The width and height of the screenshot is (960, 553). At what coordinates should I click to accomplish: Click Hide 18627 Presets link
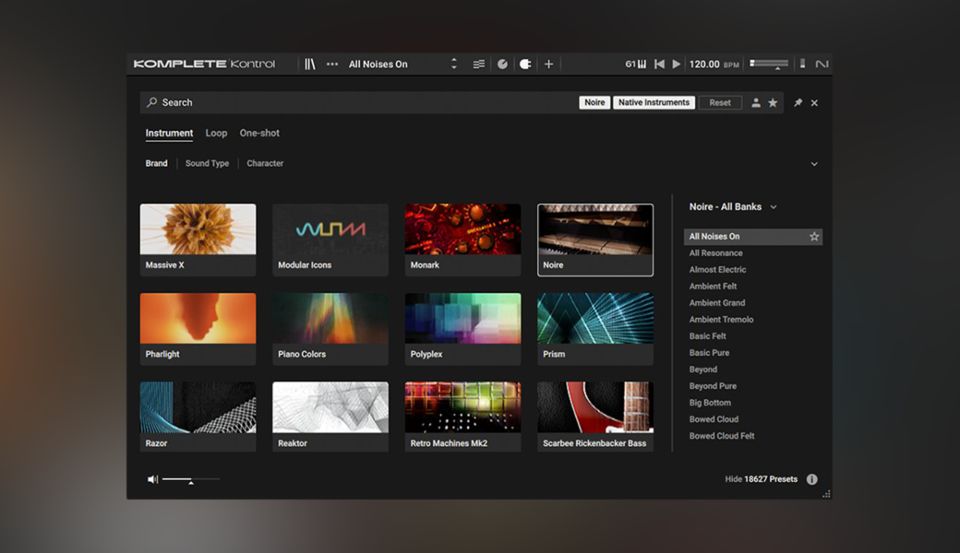[x=761, y=479]
